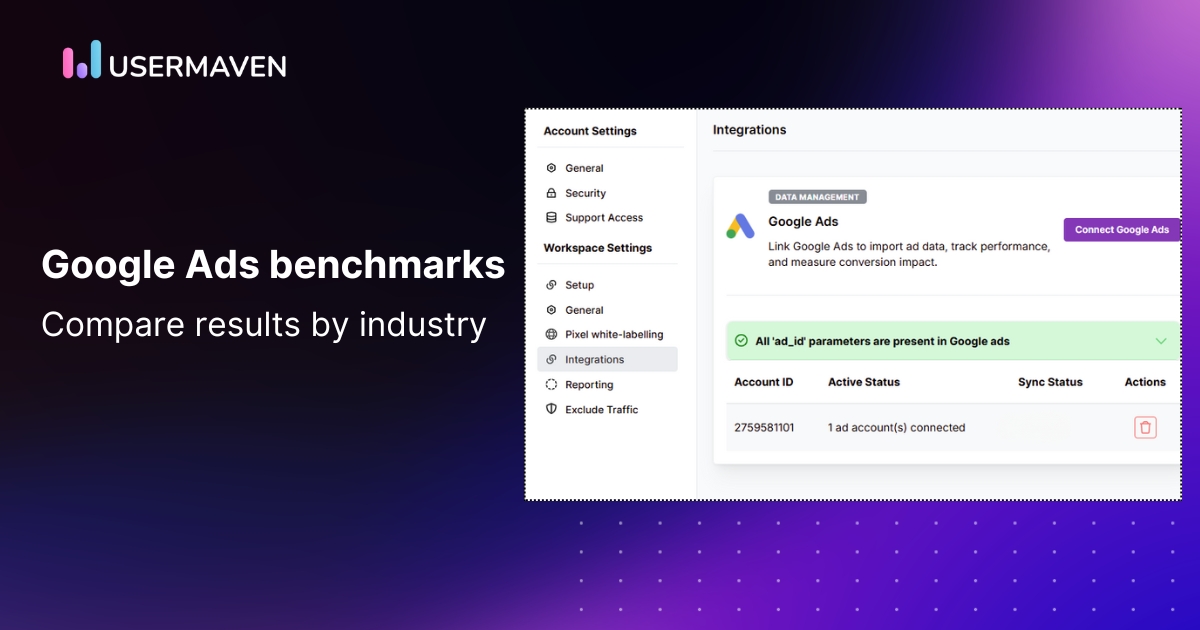
Task: Open the Setup link icon
Action: pyautogui.click(x=551, y=285)
